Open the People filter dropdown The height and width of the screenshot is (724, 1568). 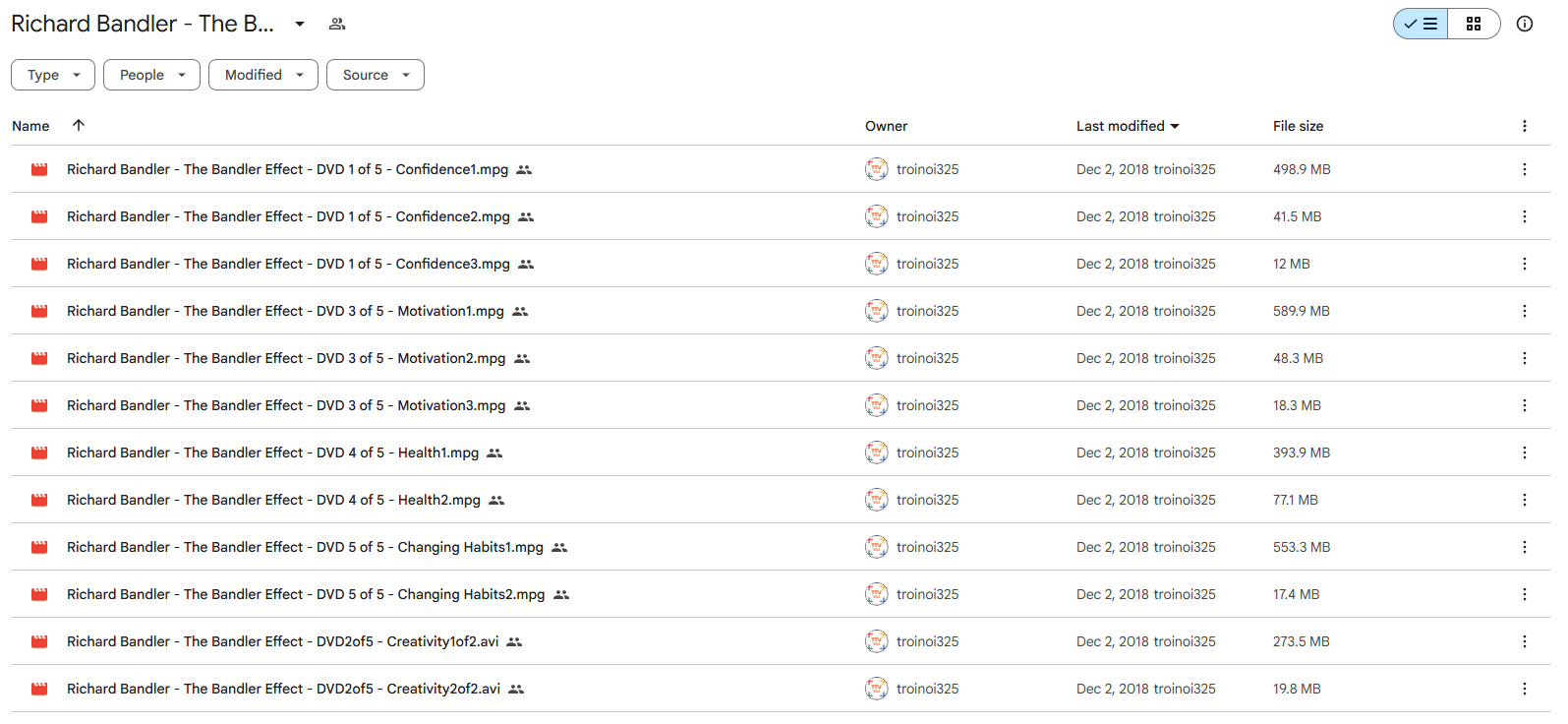pyautogui.click(x=151, y=75)
